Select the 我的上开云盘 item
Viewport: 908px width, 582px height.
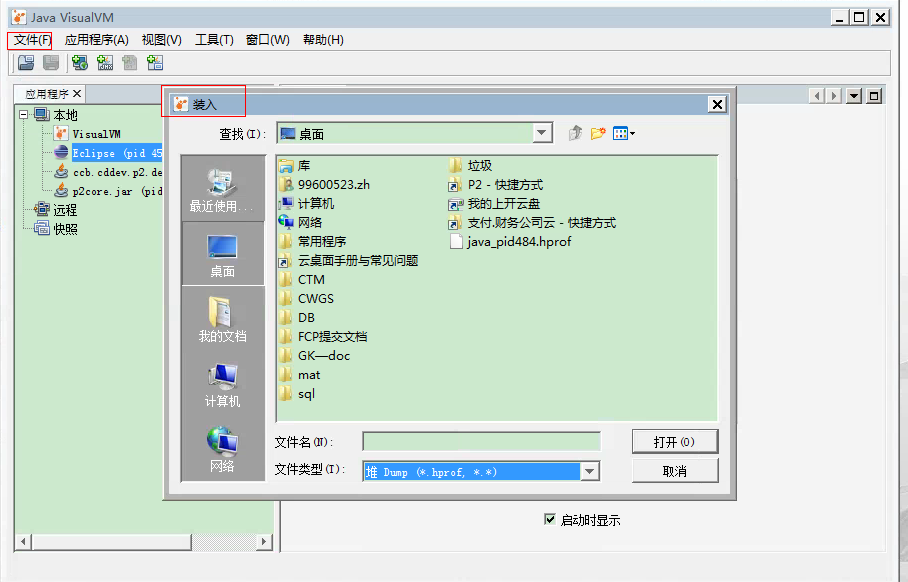tap(495, 204)
